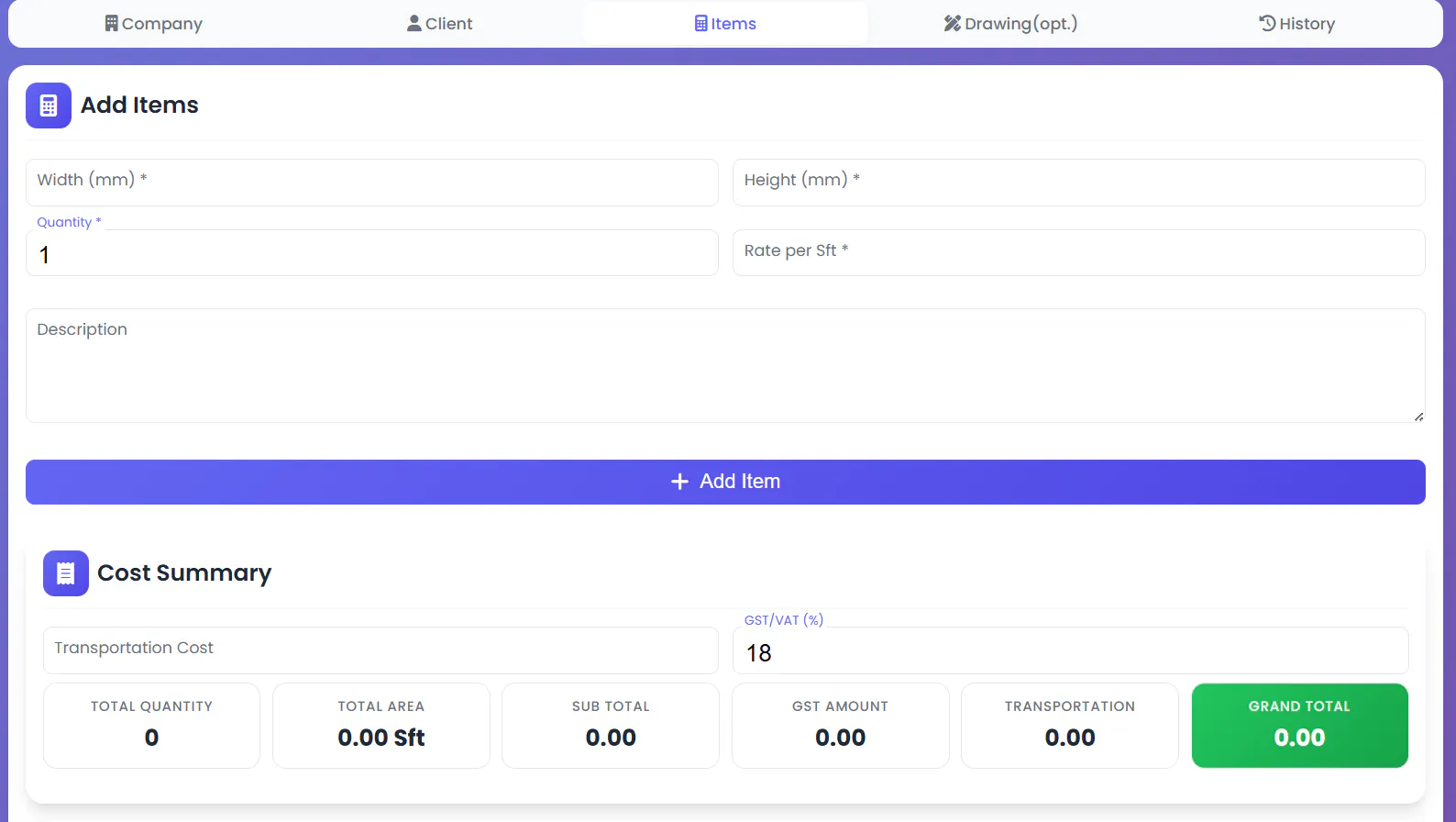Click the Transportation summary card
The image size is (1456, 822).
click(1070, 726)
